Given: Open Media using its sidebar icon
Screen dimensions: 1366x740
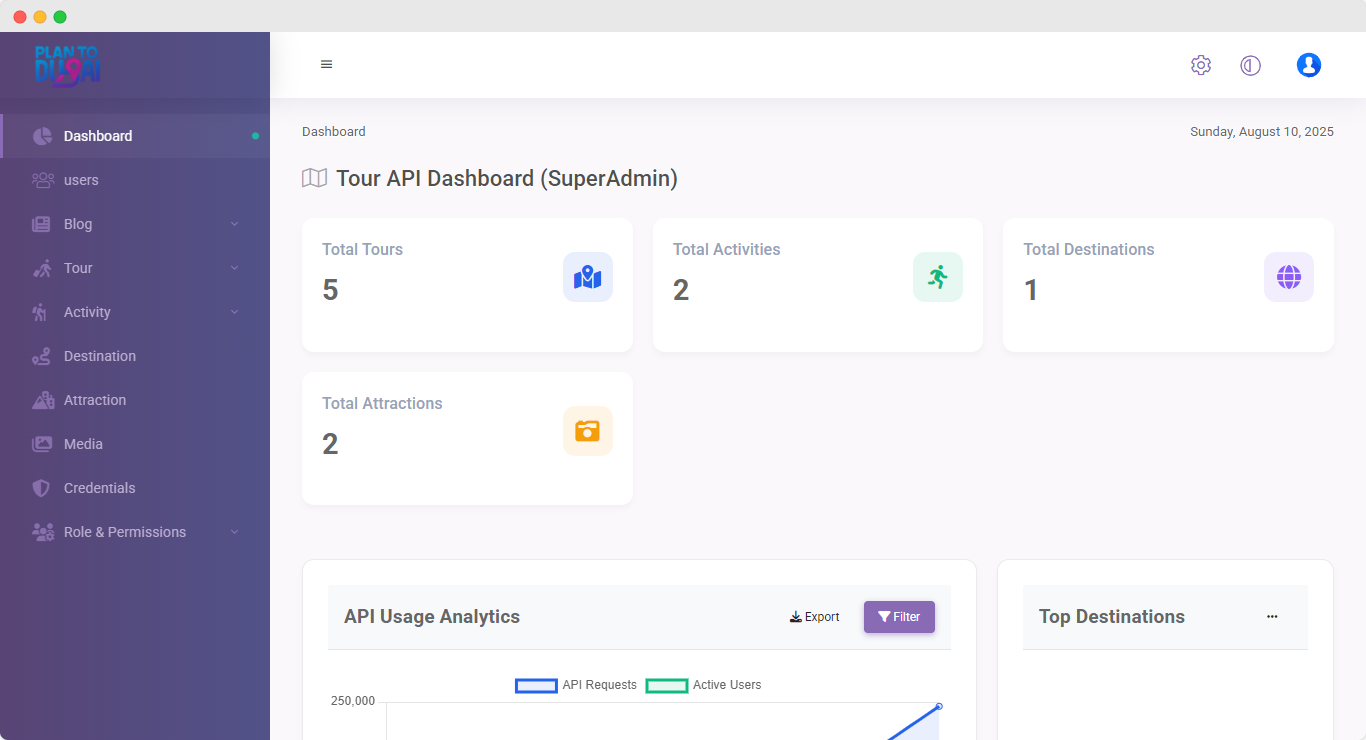Looking at the screenshot, I should click(x=42, y=444).
